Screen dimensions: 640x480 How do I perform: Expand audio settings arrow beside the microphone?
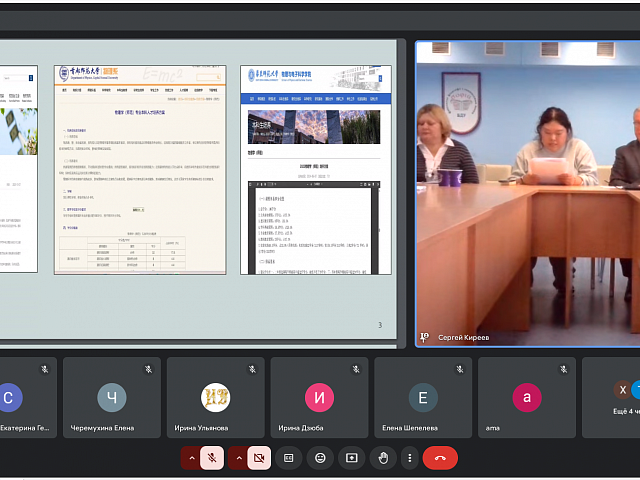point(190,457)
